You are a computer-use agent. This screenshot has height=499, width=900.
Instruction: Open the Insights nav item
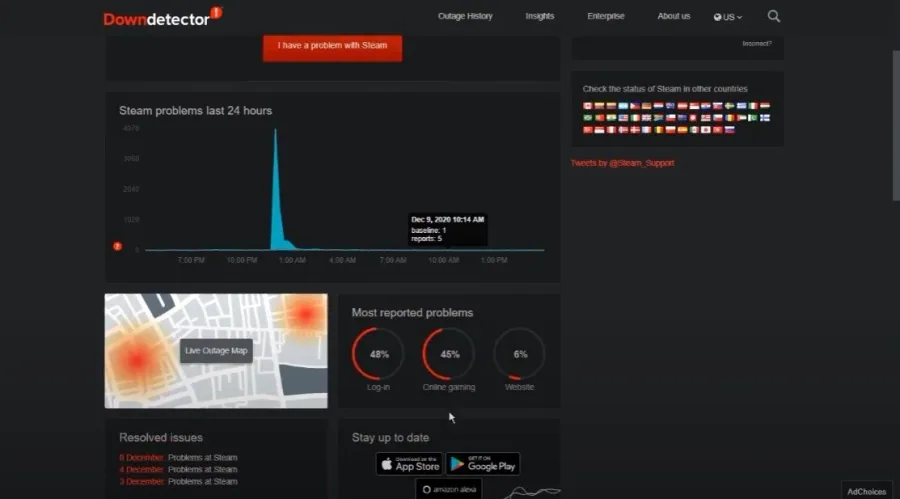tap(540, 16)
